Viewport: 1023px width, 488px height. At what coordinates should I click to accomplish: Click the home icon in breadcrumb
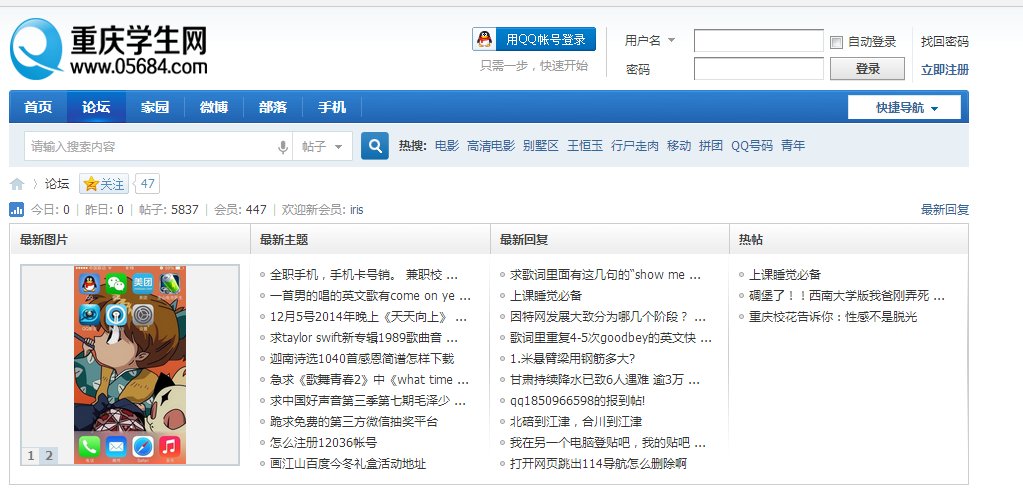point(17,184)
